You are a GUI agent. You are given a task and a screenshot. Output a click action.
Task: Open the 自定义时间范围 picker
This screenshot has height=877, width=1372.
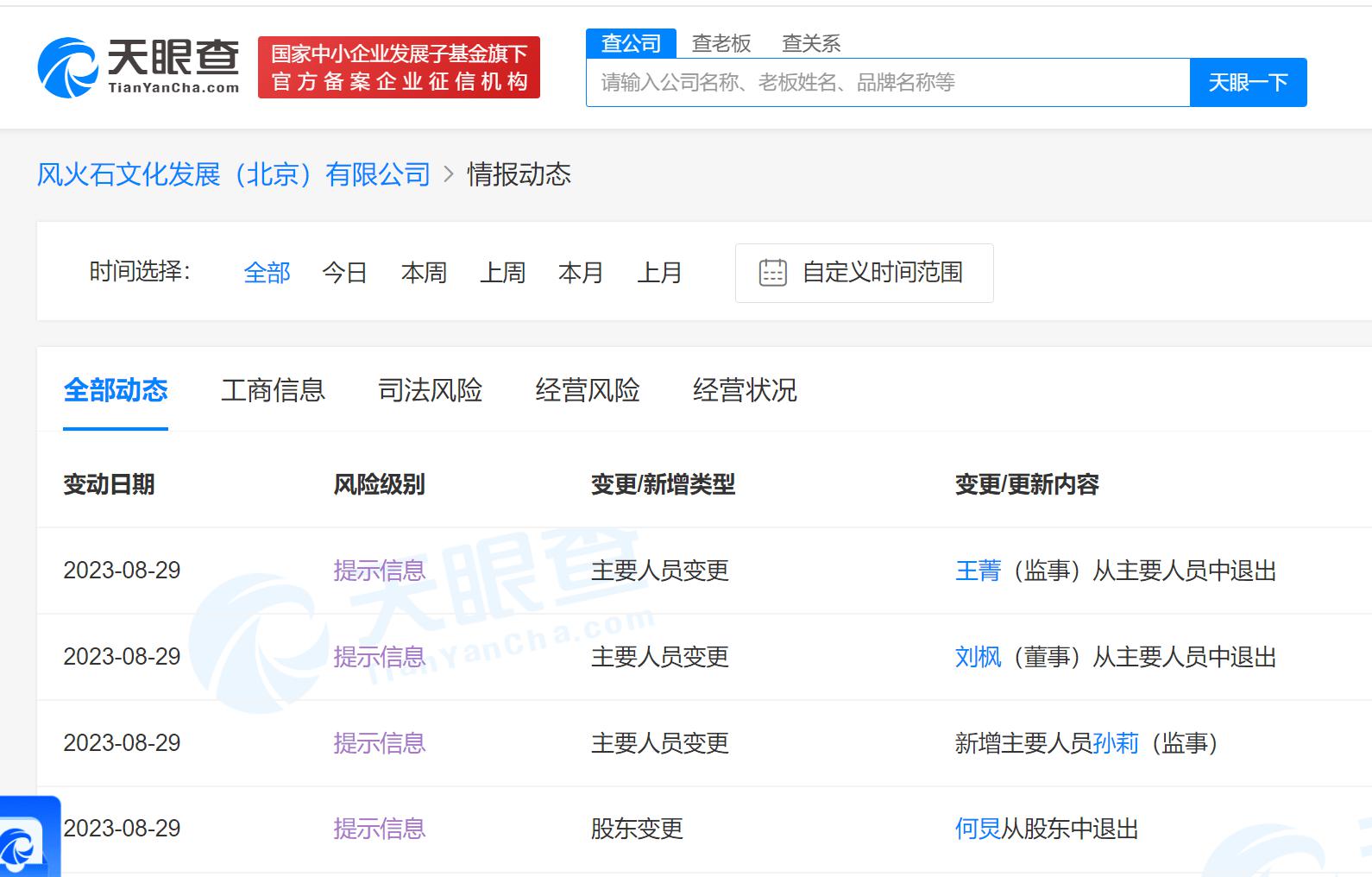point(864,273)
